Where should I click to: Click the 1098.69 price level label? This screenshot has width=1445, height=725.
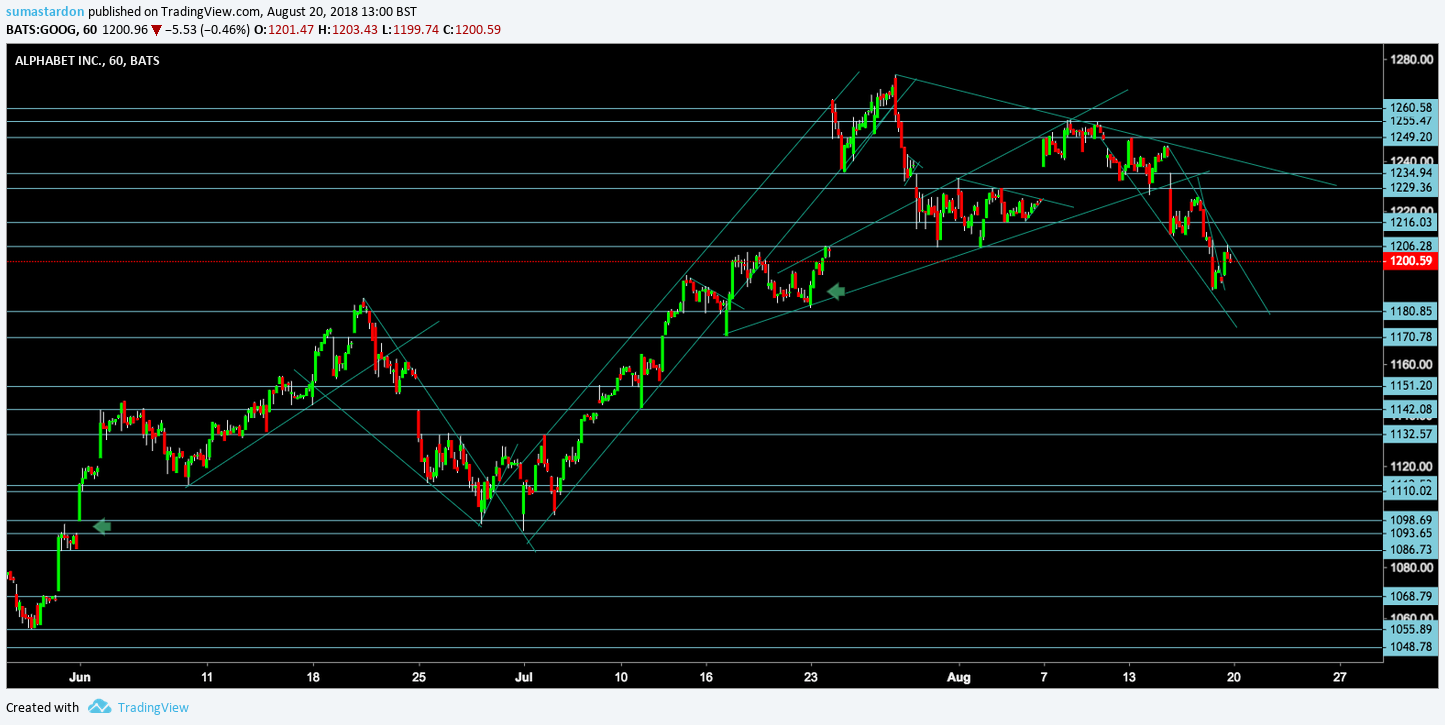1411,520
